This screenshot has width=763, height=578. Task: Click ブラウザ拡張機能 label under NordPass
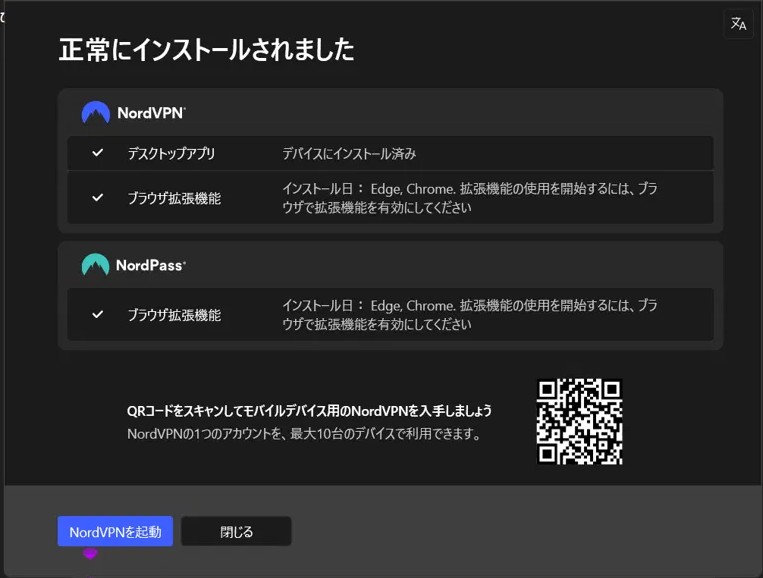point(174,315)
